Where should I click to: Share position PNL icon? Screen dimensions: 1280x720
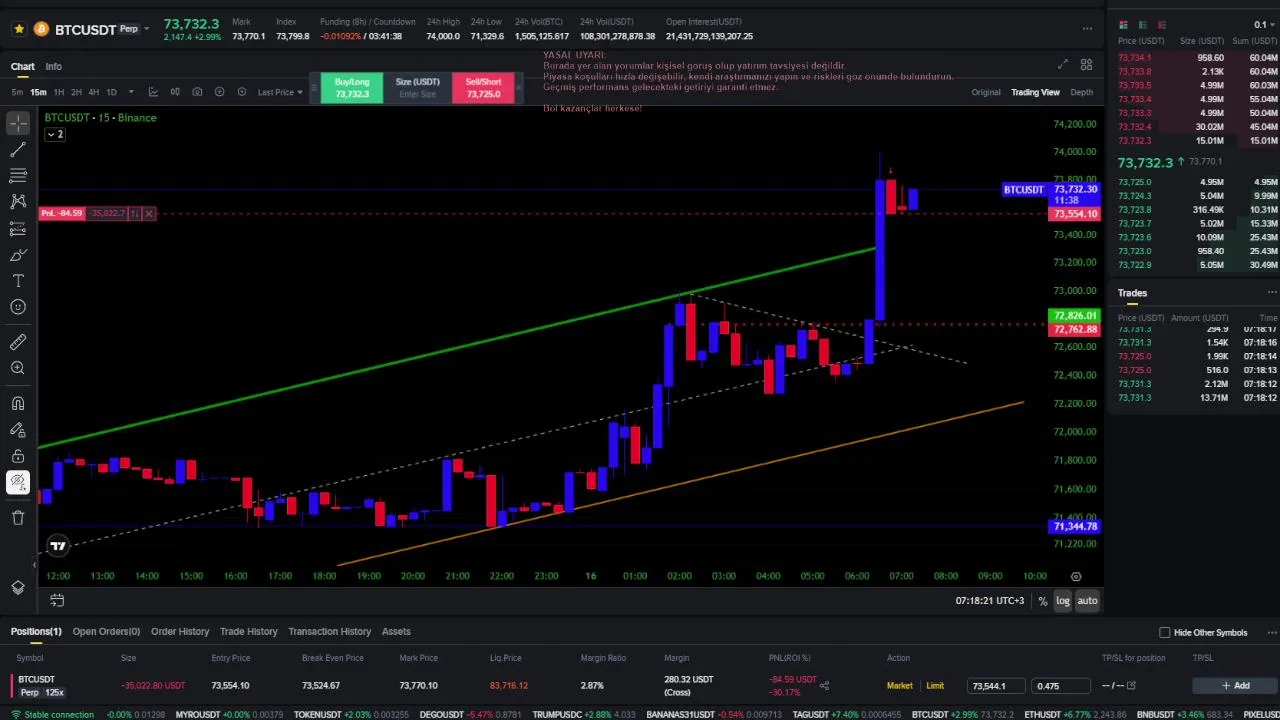pos(824,685)
